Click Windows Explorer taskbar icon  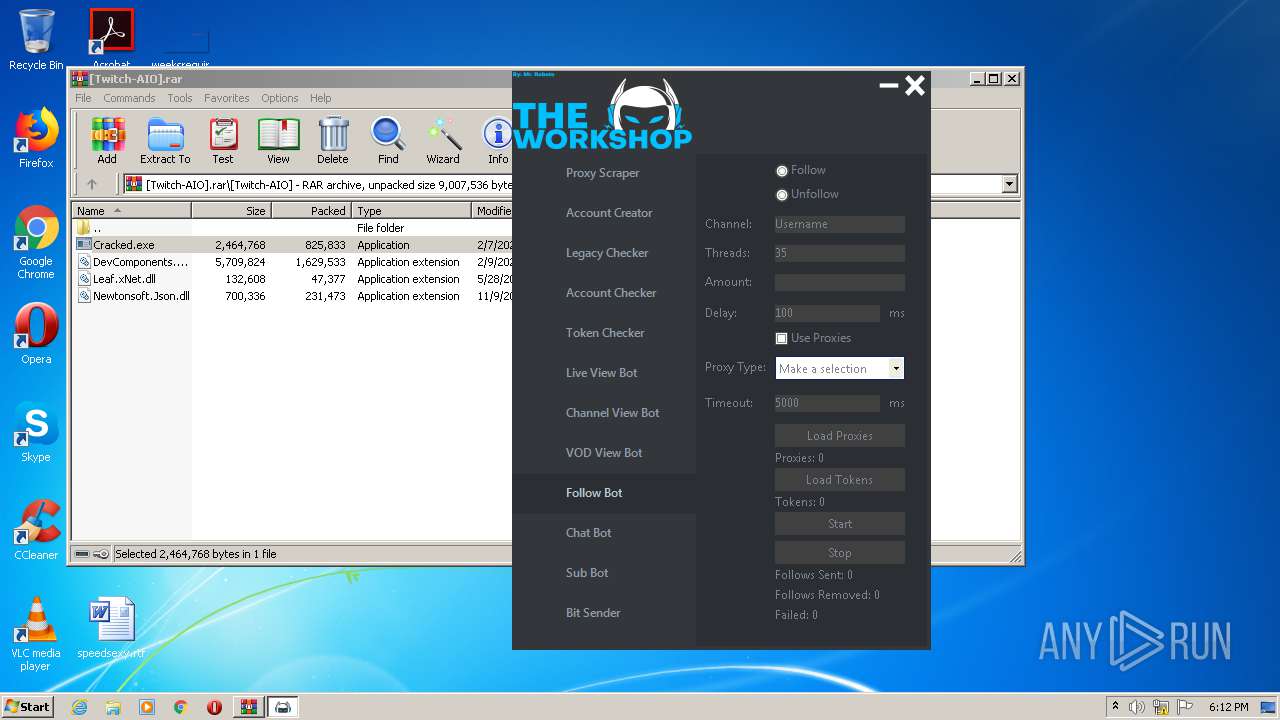point(113,707)
